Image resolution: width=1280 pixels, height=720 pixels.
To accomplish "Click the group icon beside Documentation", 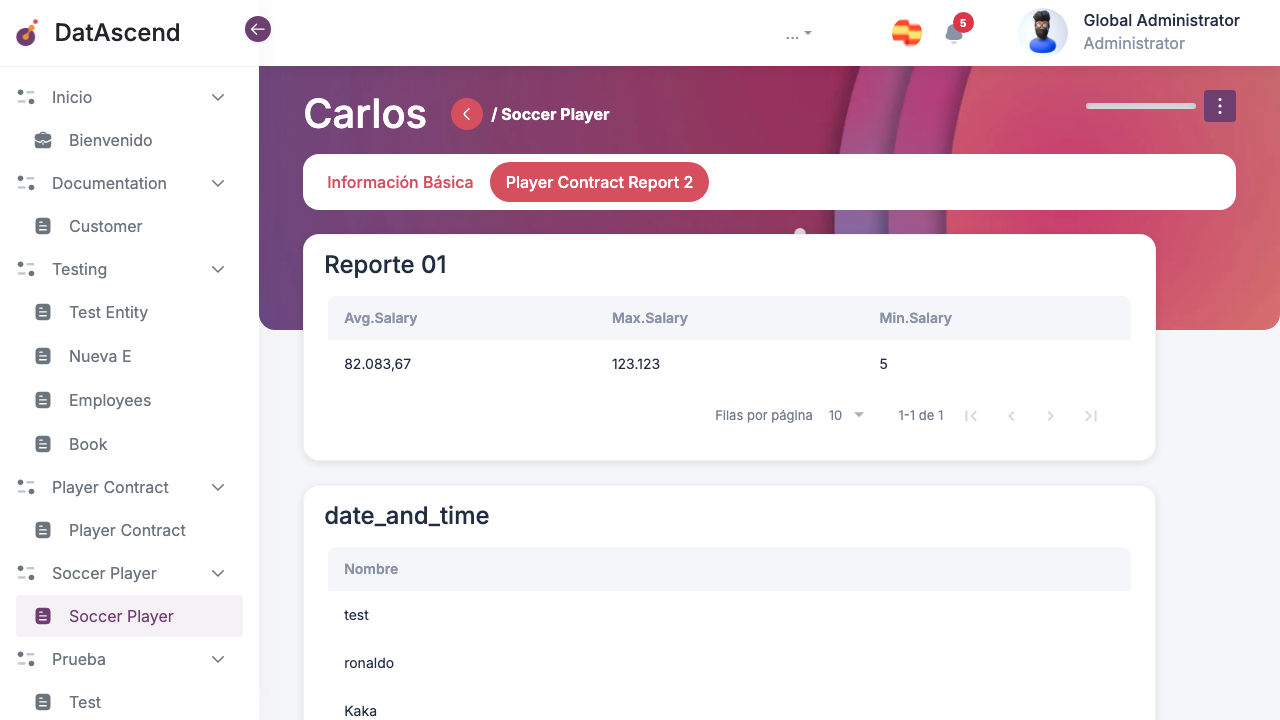I will click(26, 183).
